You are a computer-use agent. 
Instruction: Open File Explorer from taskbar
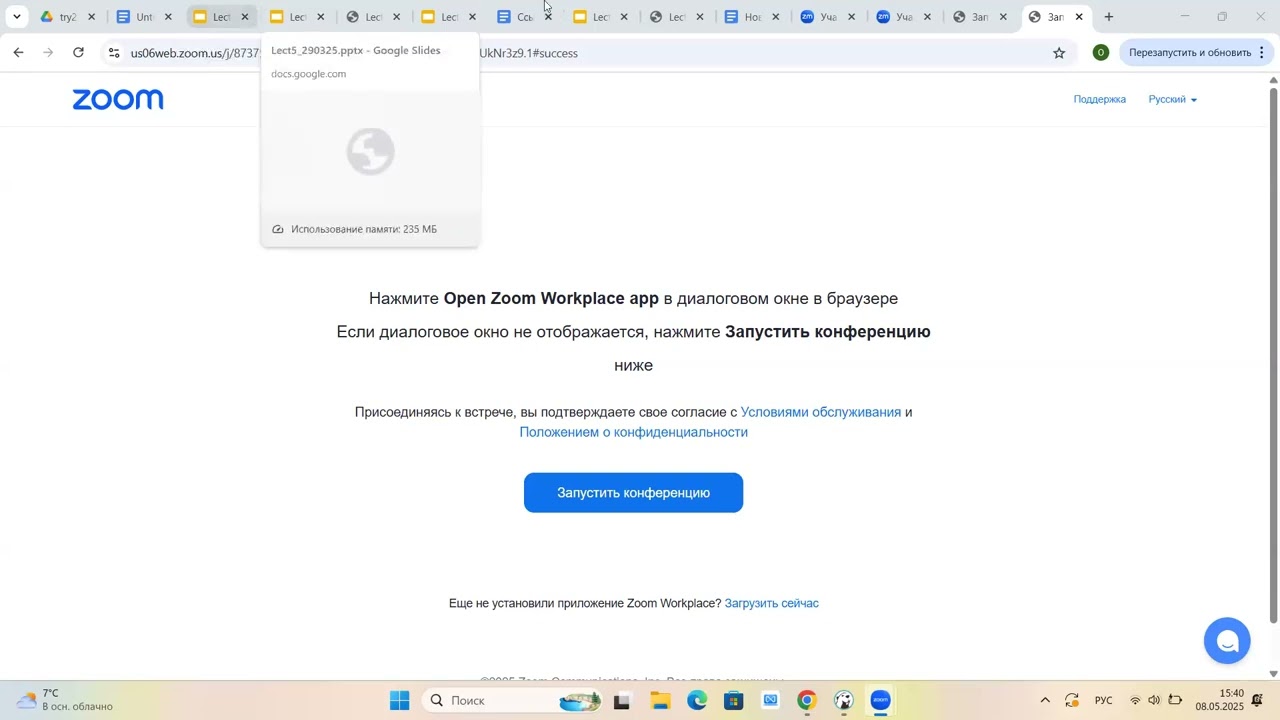[660, 701]
